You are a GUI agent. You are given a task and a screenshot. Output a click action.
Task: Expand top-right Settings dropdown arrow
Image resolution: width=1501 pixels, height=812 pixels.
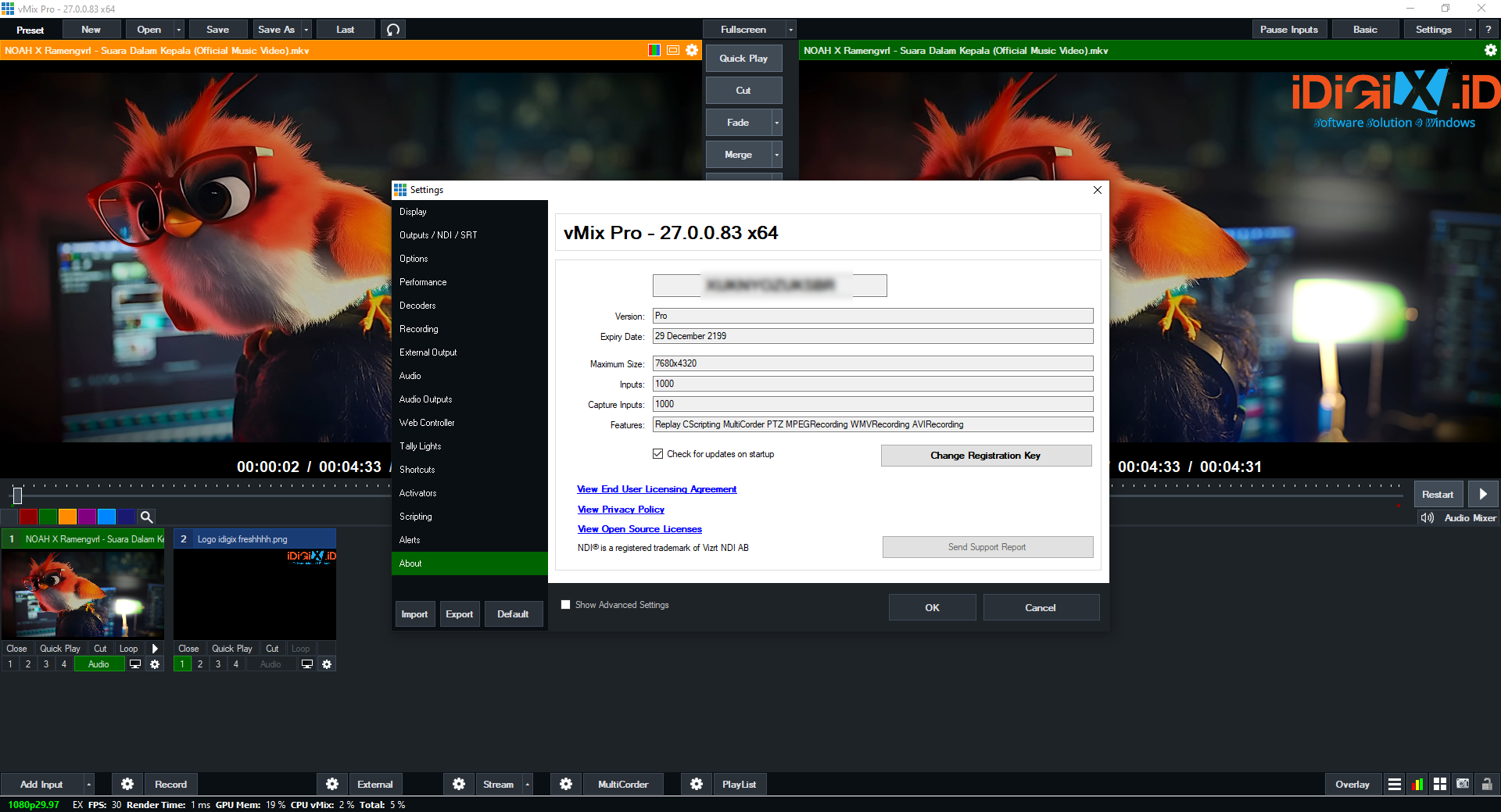coord(1470,30)
